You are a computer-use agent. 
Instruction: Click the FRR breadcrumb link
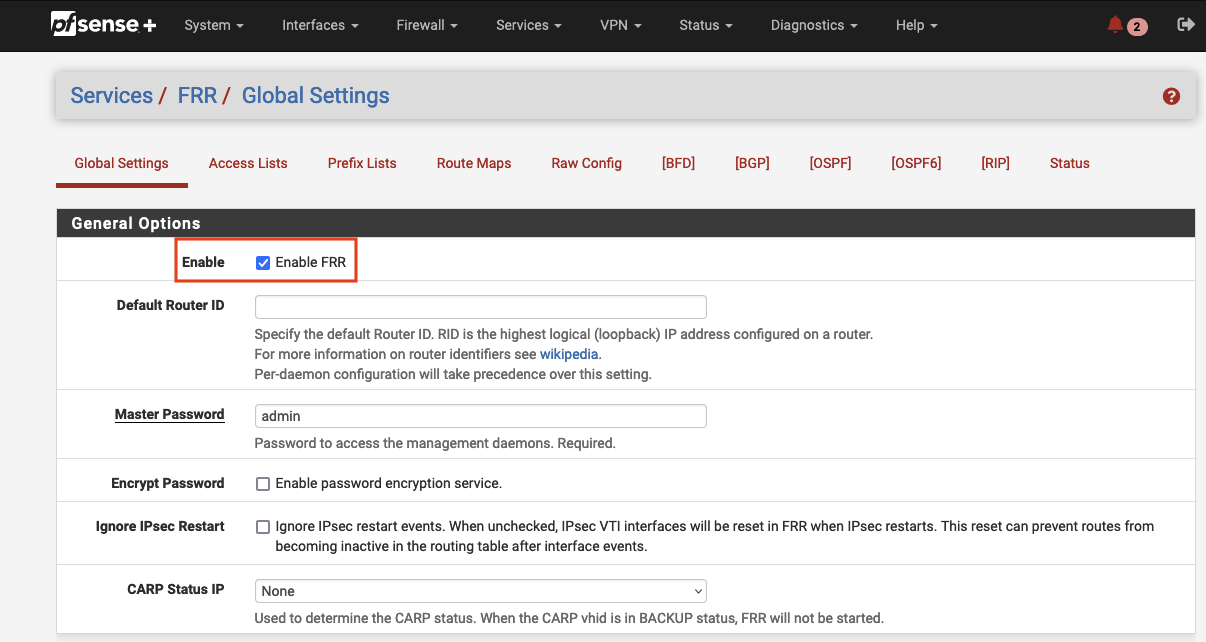197,95
